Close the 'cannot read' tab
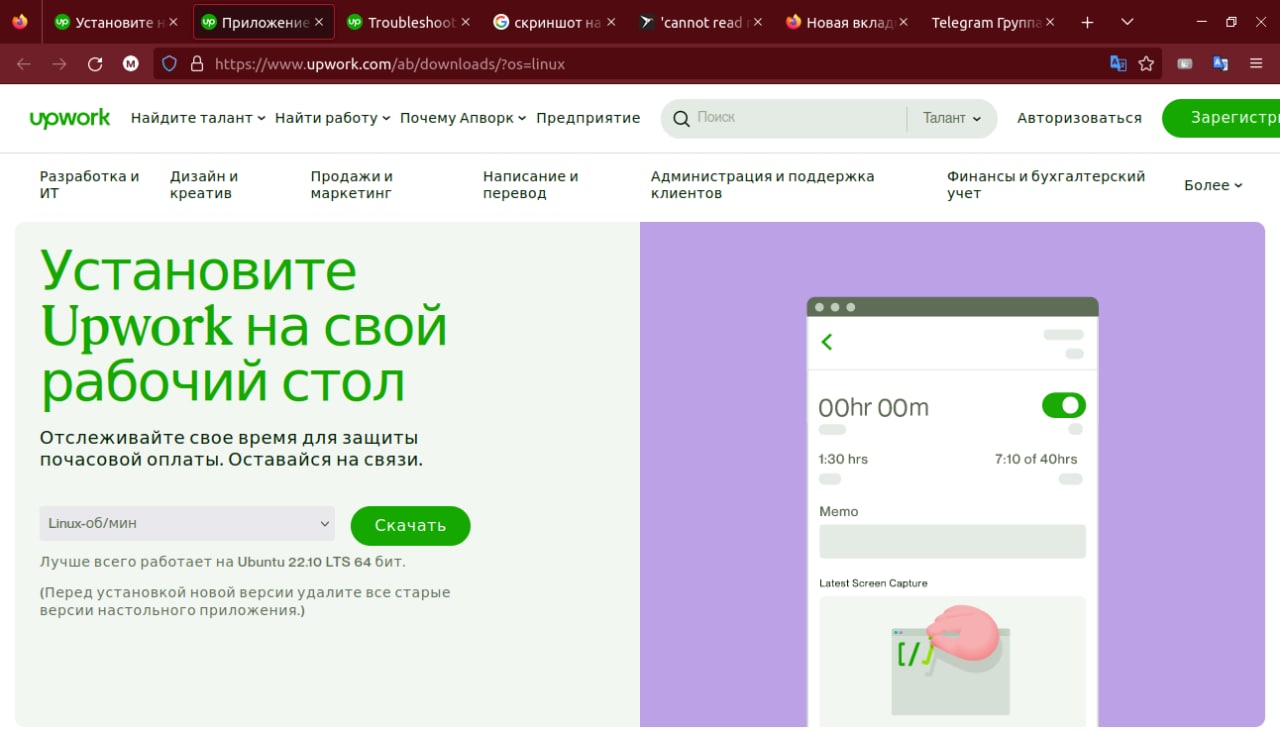 757,22
